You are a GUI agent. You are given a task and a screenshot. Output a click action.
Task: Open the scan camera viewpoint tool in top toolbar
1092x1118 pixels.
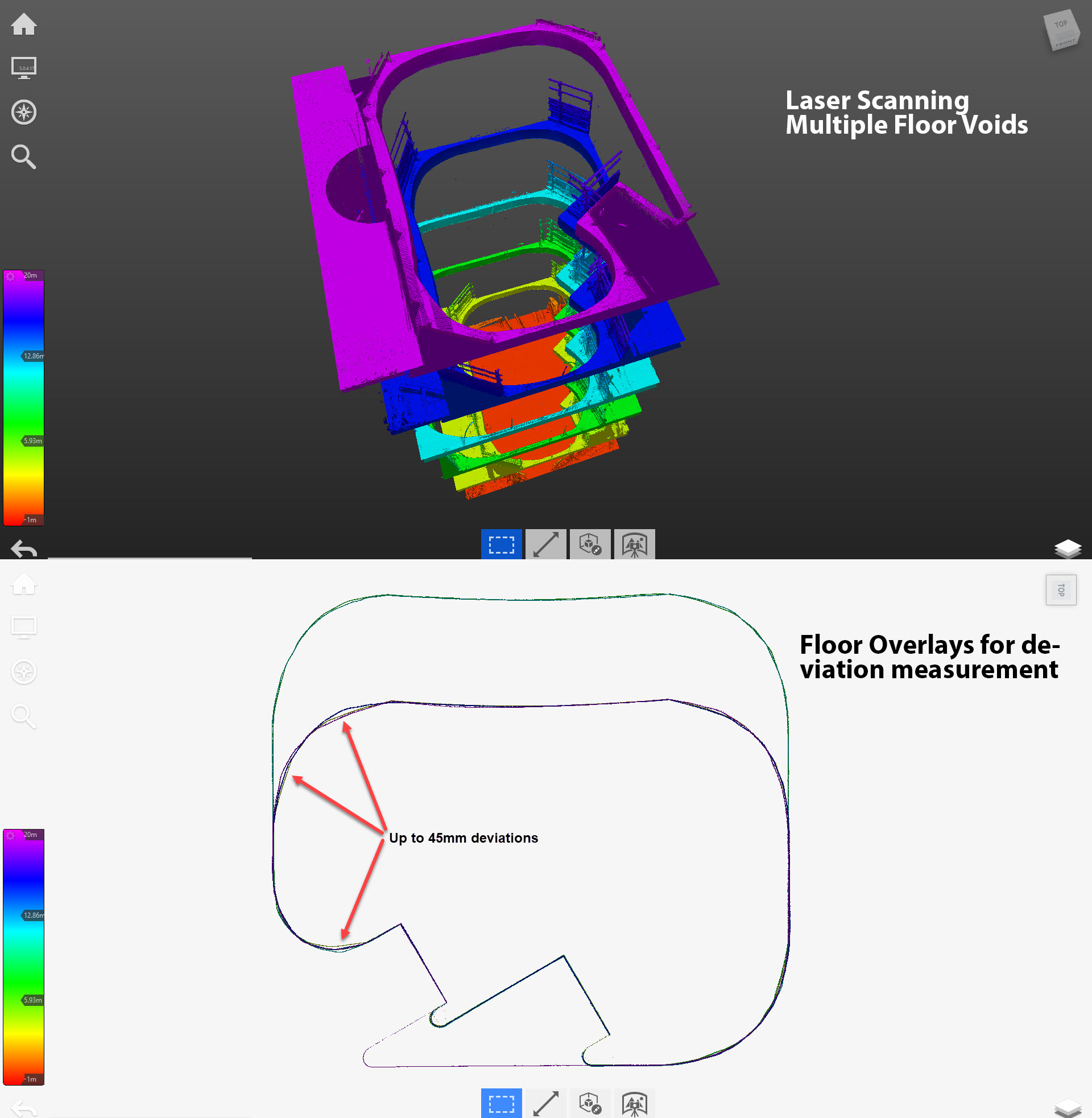(x=634, y=544)
